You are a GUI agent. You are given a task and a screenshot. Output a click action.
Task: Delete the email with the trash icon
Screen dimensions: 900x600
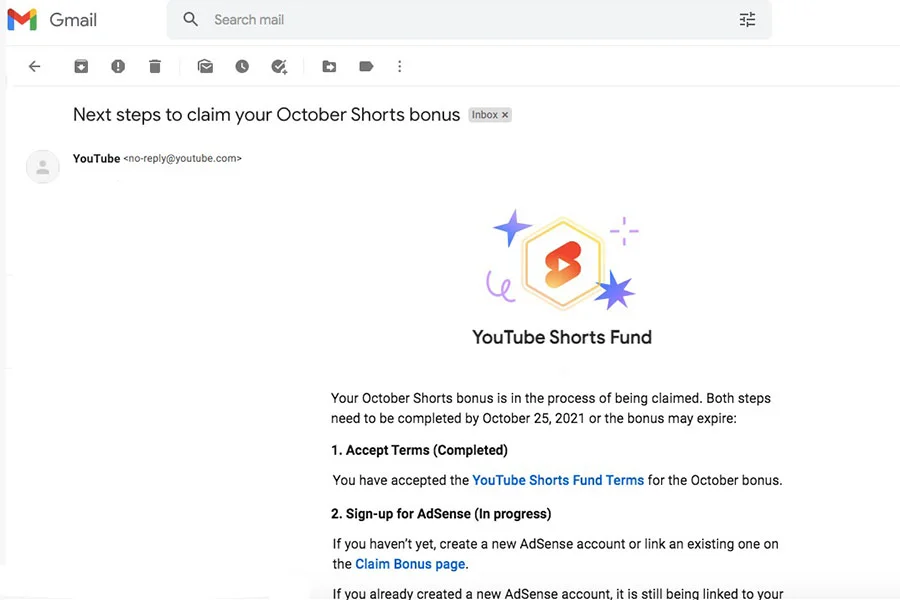(x=154, y=67)
